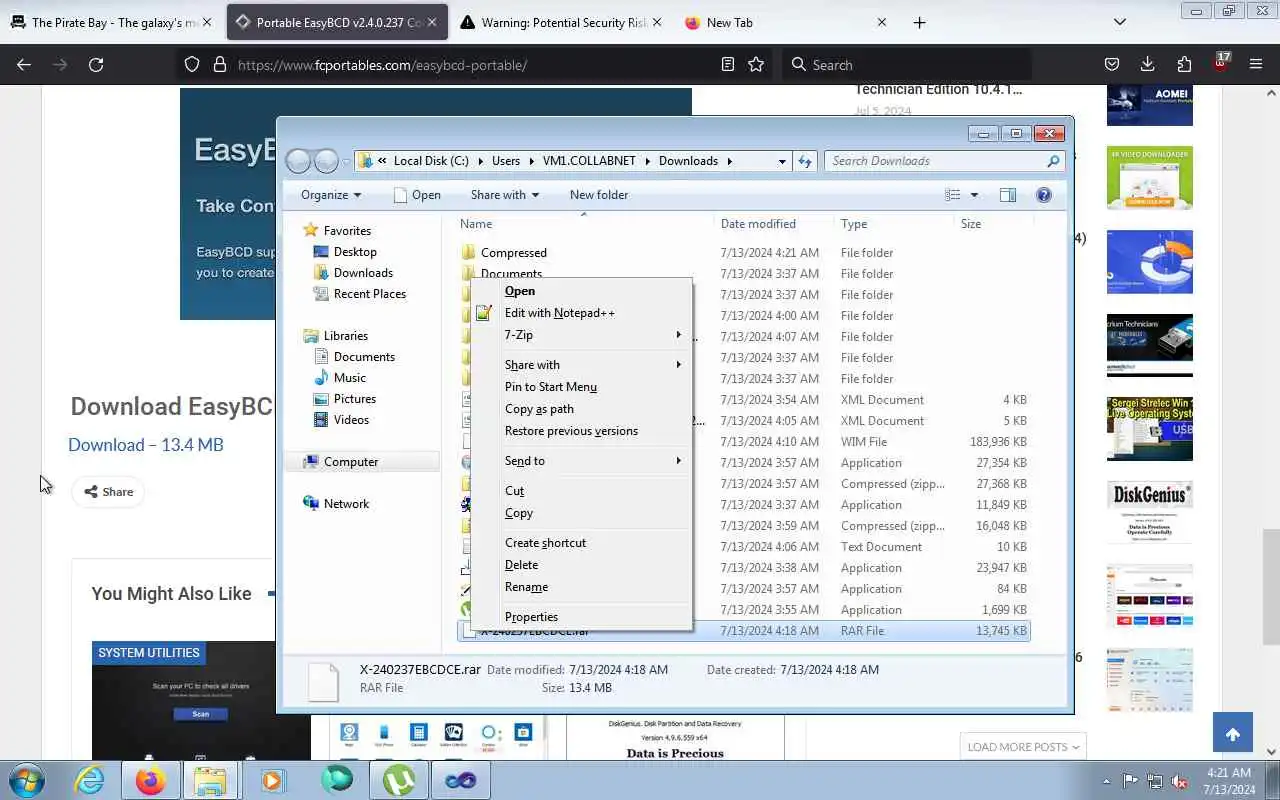The height and width of the screenshot is (800, 1280).
Task: Open the Organize dropdown in Explorer
Action: [331, 195]
